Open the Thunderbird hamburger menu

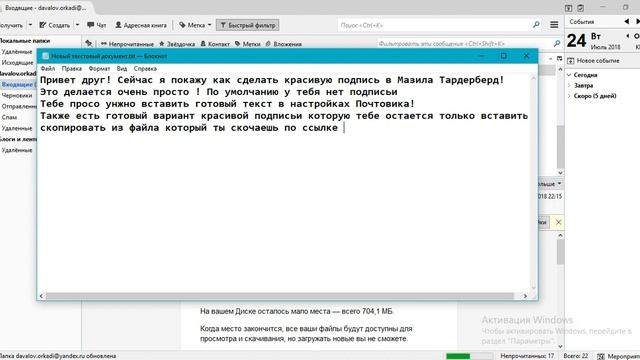[554, 25]
